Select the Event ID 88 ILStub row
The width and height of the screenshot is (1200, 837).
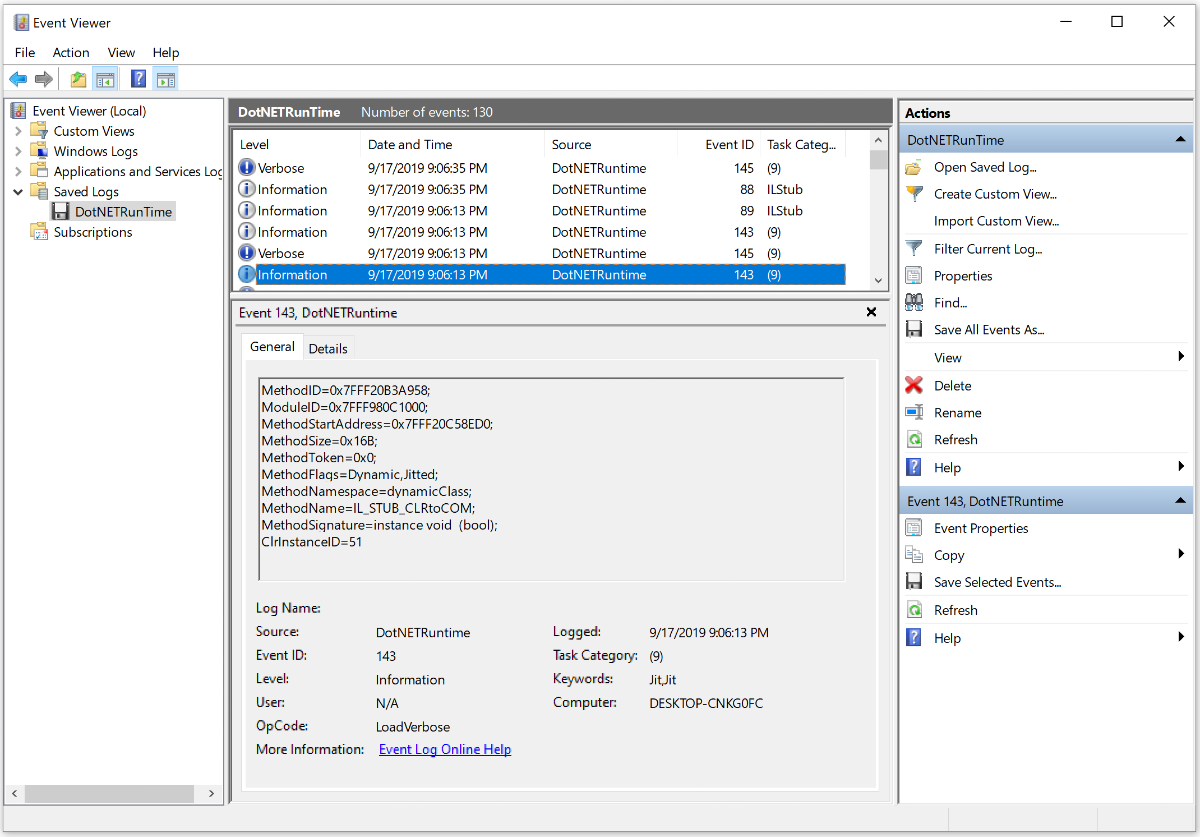tap(541, 189)
